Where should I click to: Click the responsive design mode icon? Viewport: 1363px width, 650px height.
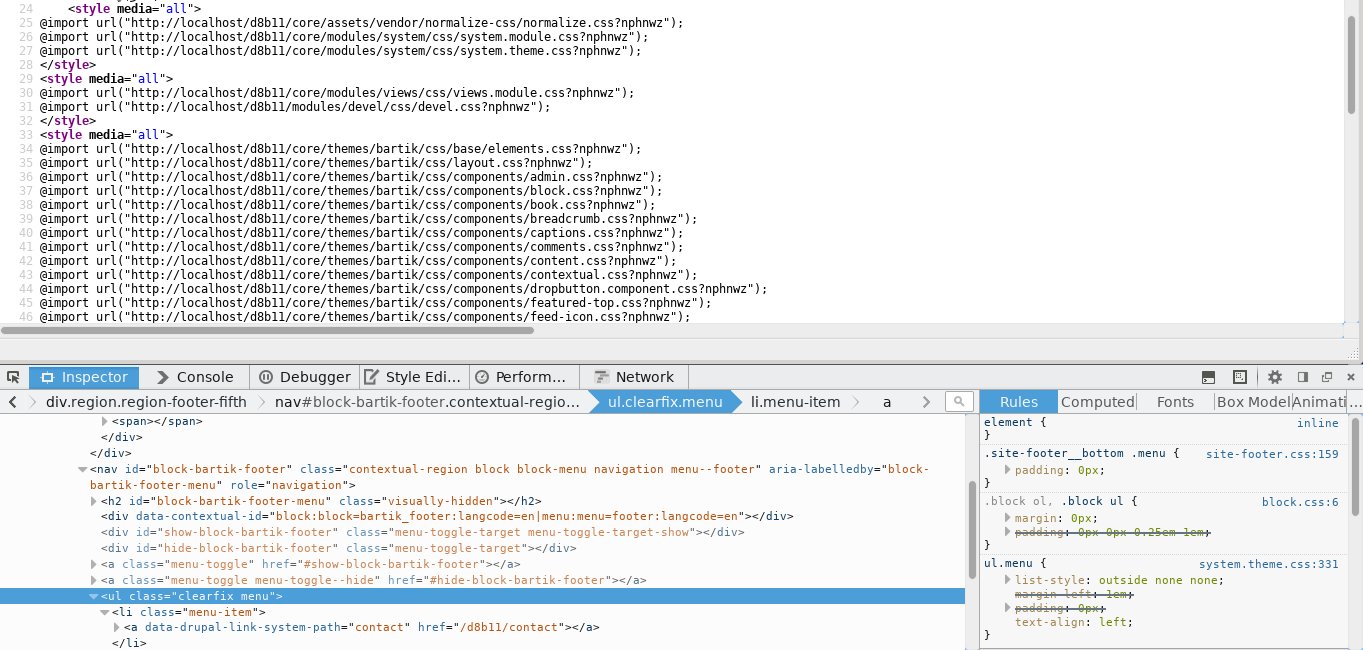[1240, 377]
